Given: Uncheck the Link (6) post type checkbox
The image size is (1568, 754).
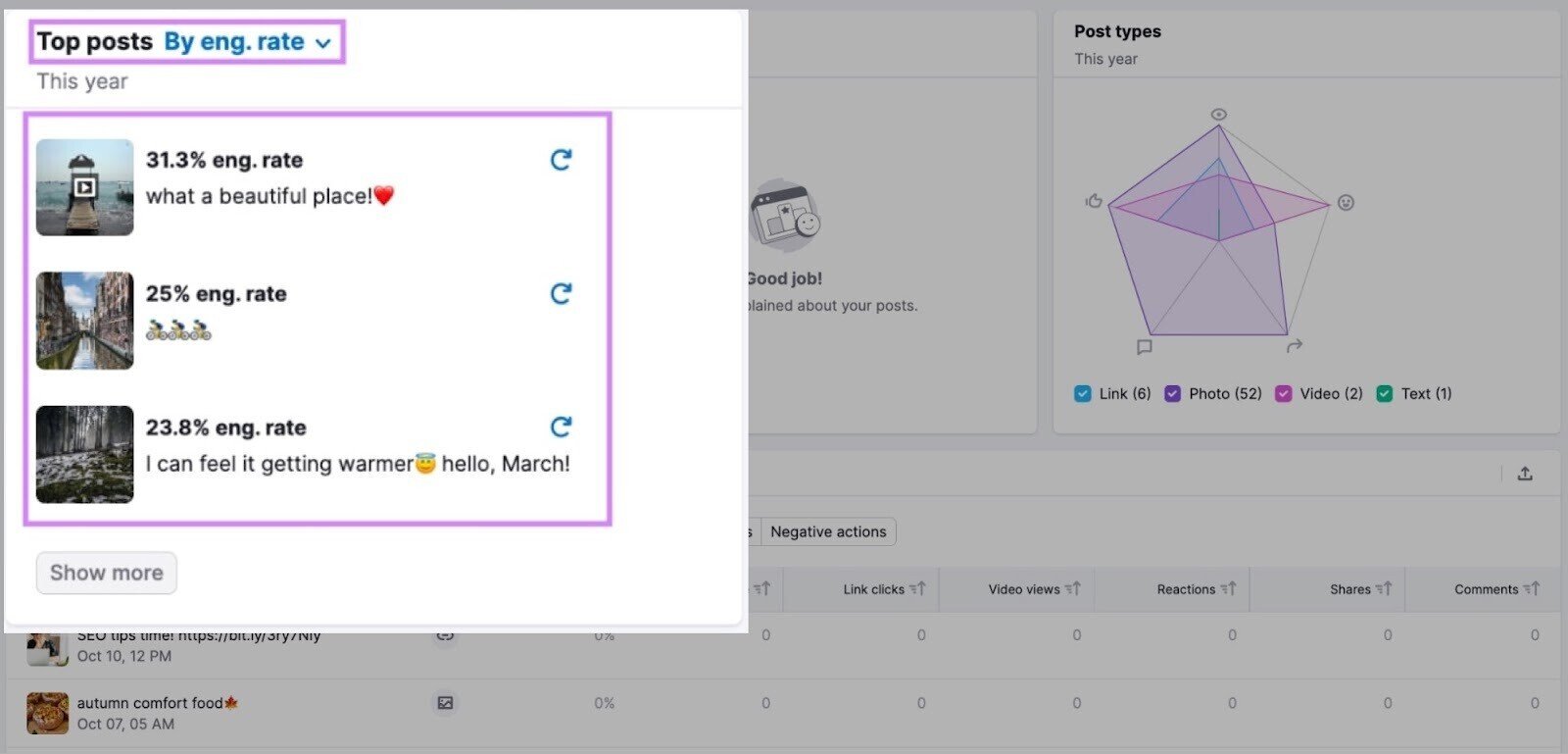Looking at the screenshot, I should point(1083,394).
